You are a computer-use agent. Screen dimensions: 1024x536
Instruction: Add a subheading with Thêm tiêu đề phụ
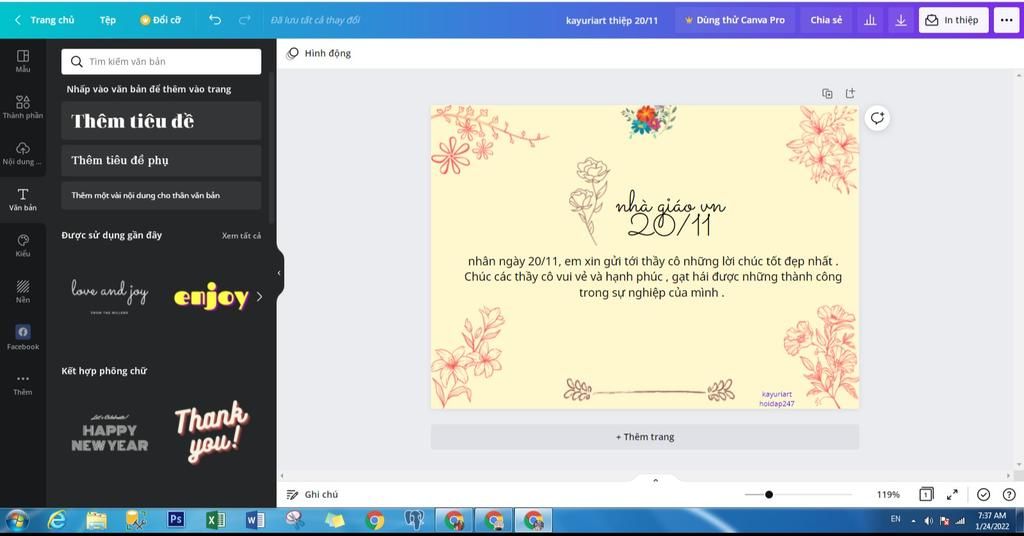click(x=161, y=160)
